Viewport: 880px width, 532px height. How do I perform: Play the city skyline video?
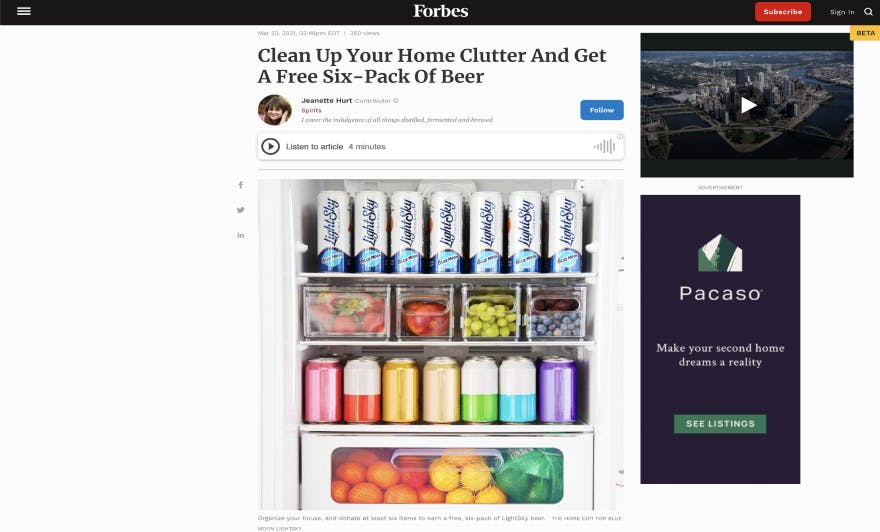748,105
